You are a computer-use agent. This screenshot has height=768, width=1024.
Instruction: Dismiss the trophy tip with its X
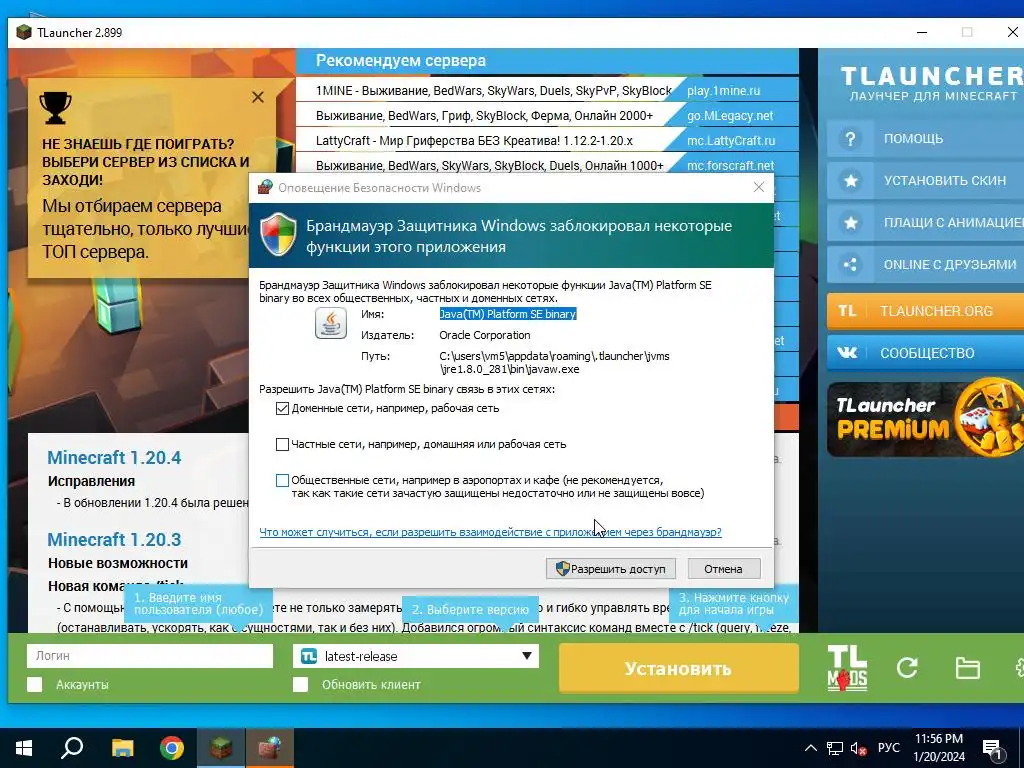[258, 97]
